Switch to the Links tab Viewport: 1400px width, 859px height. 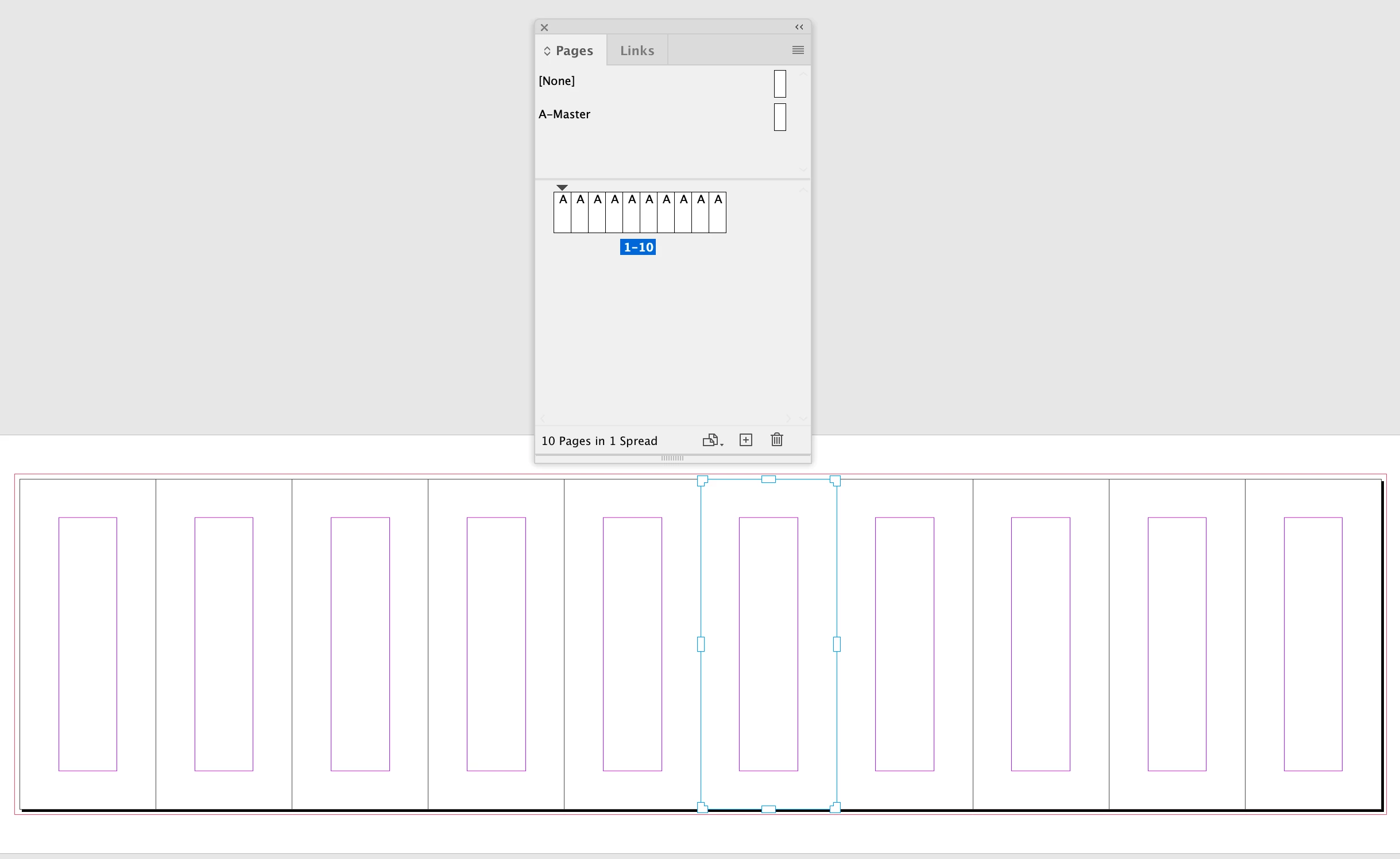637,51
